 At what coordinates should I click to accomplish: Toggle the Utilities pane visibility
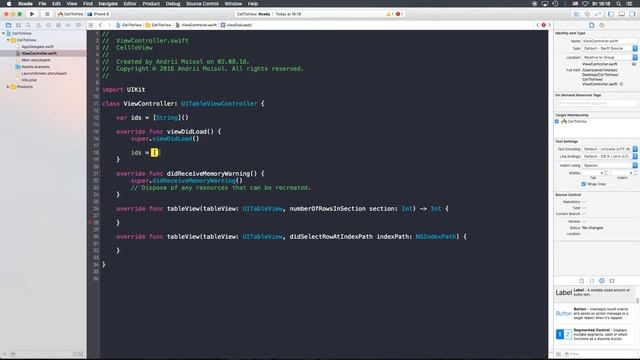[632, 14]
